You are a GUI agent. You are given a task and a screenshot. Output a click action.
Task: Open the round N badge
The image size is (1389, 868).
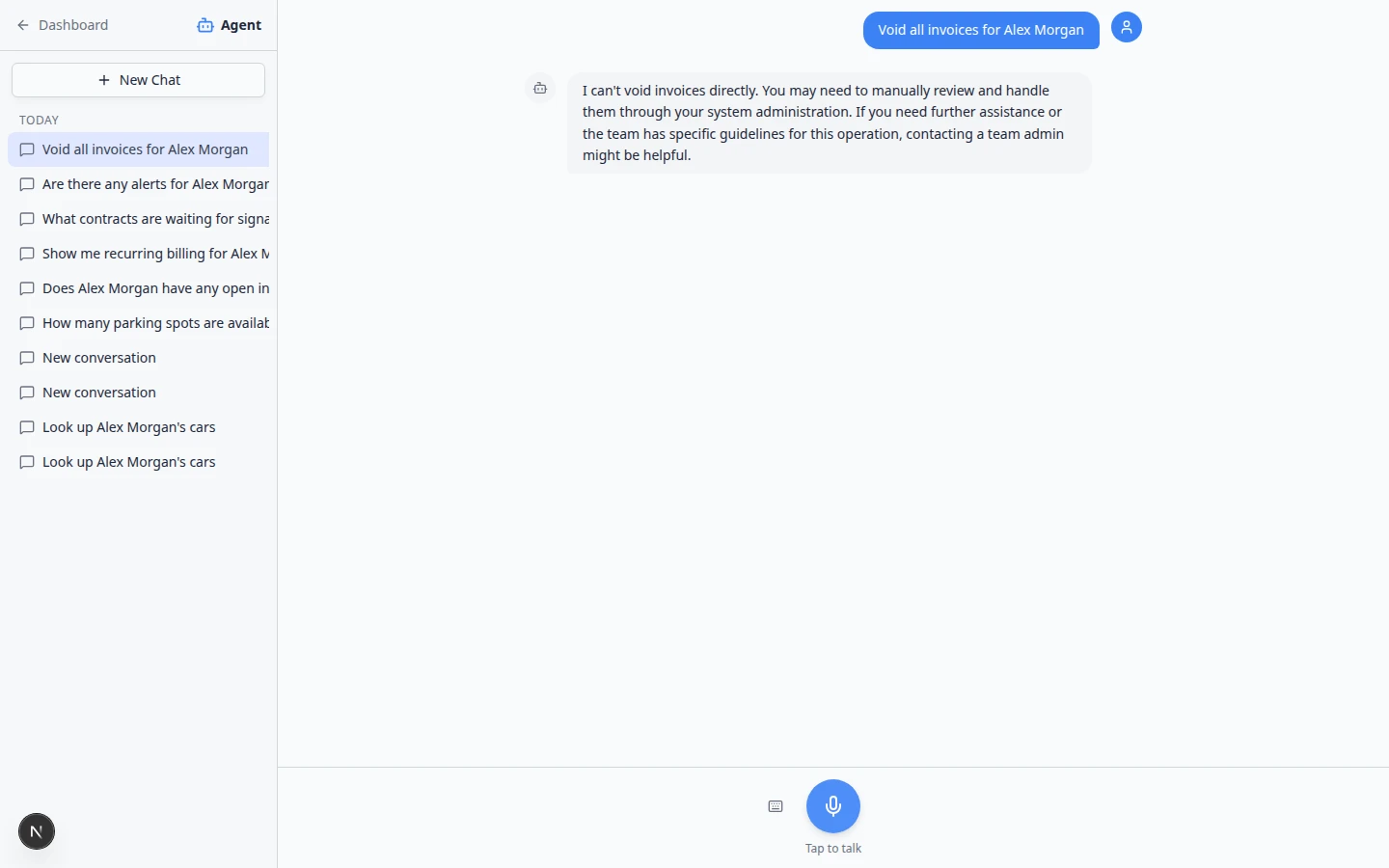point(37,831)
